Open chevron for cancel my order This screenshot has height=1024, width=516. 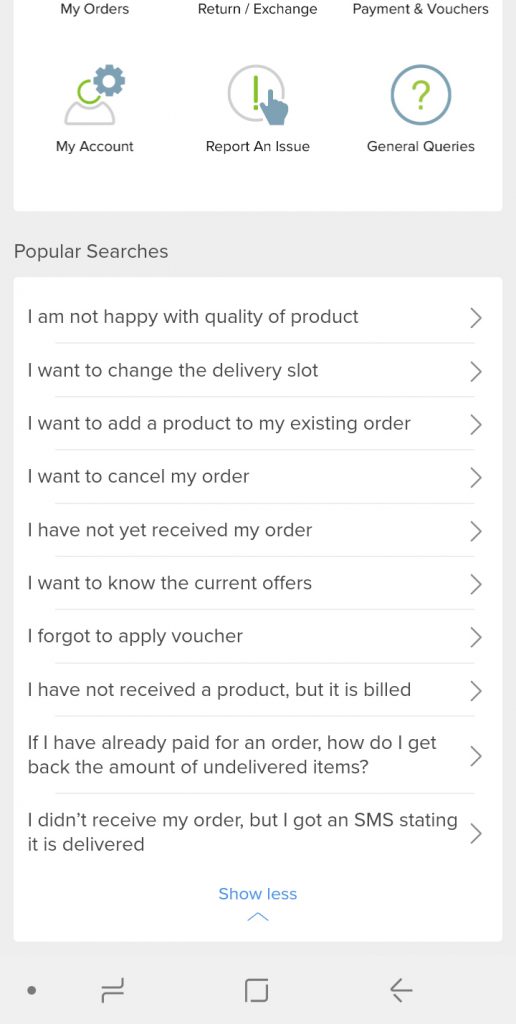coord(476,478)
